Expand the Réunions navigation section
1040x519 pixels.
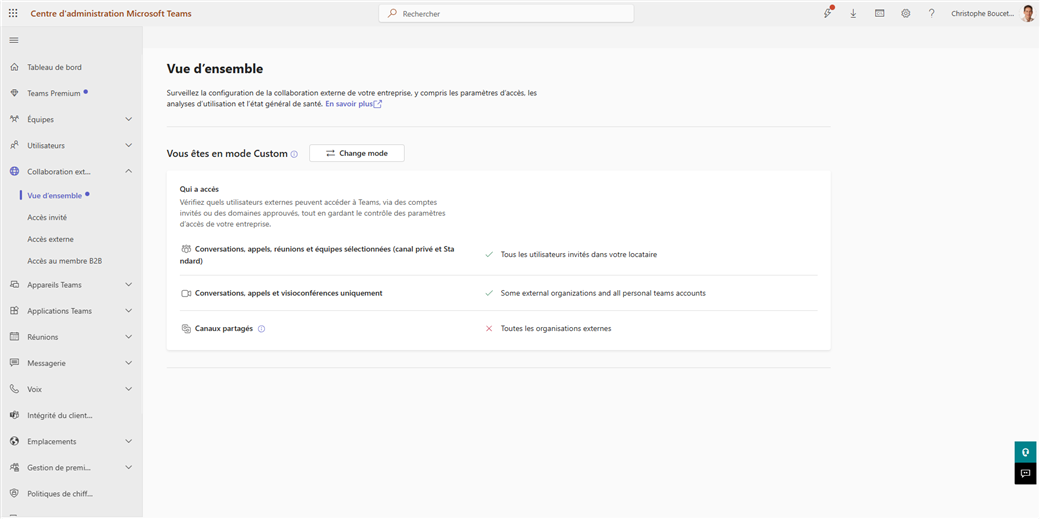click(x=128, y=337)
